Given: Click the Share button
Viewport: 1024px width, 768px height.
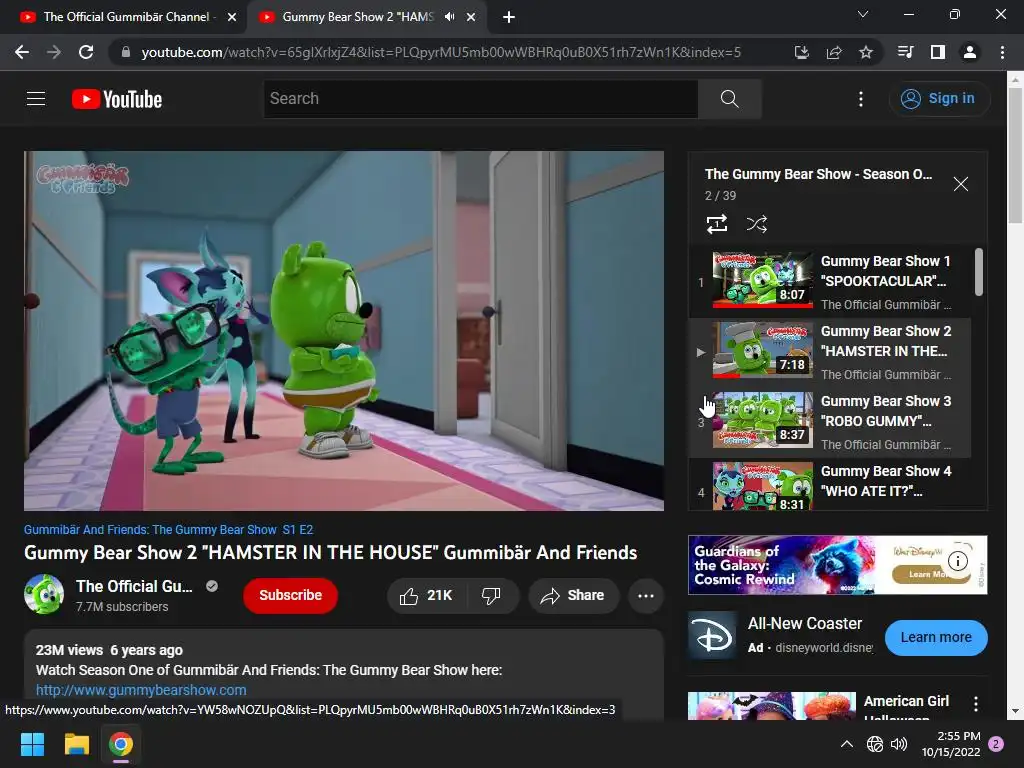Looking at the screenshot, I should click(573, 596).
